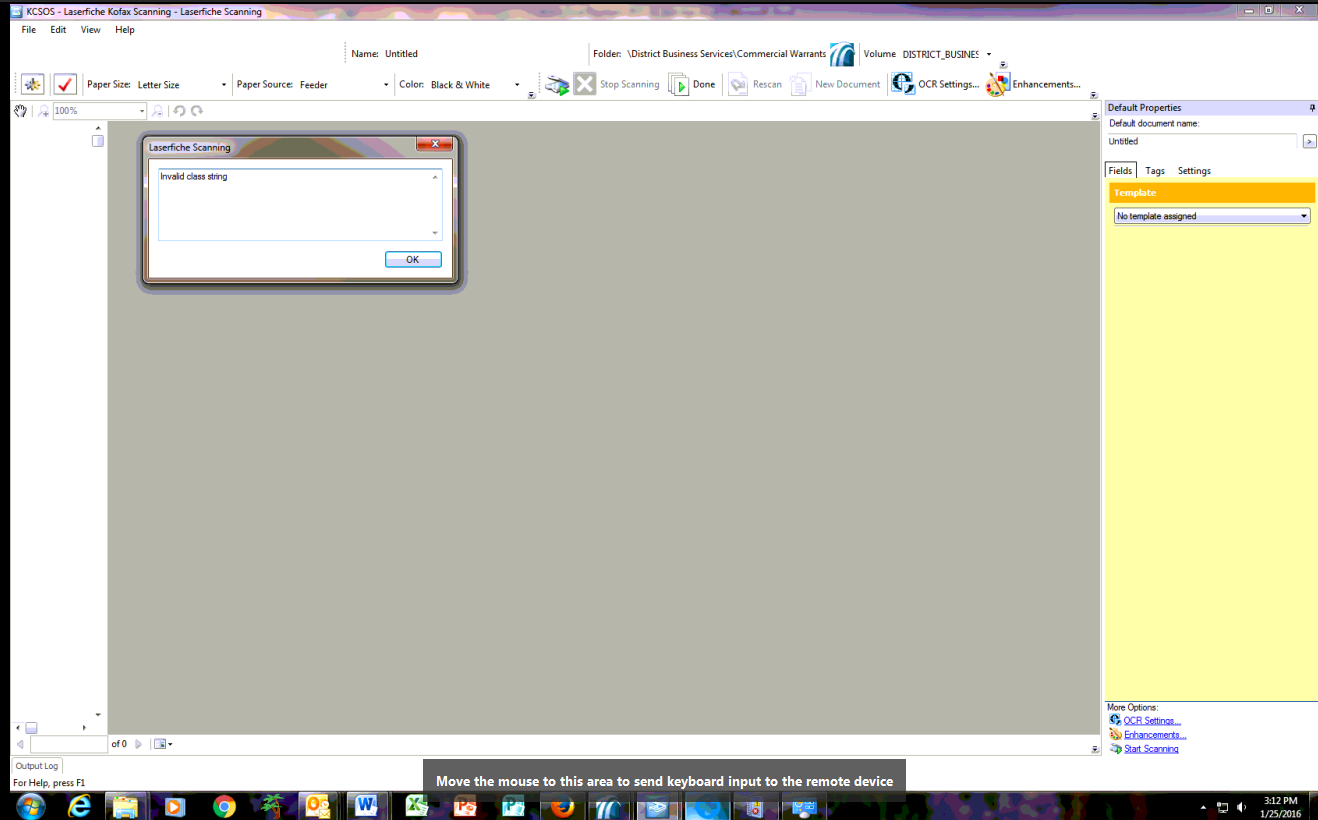Open Outlook from the taskbar

318,806
